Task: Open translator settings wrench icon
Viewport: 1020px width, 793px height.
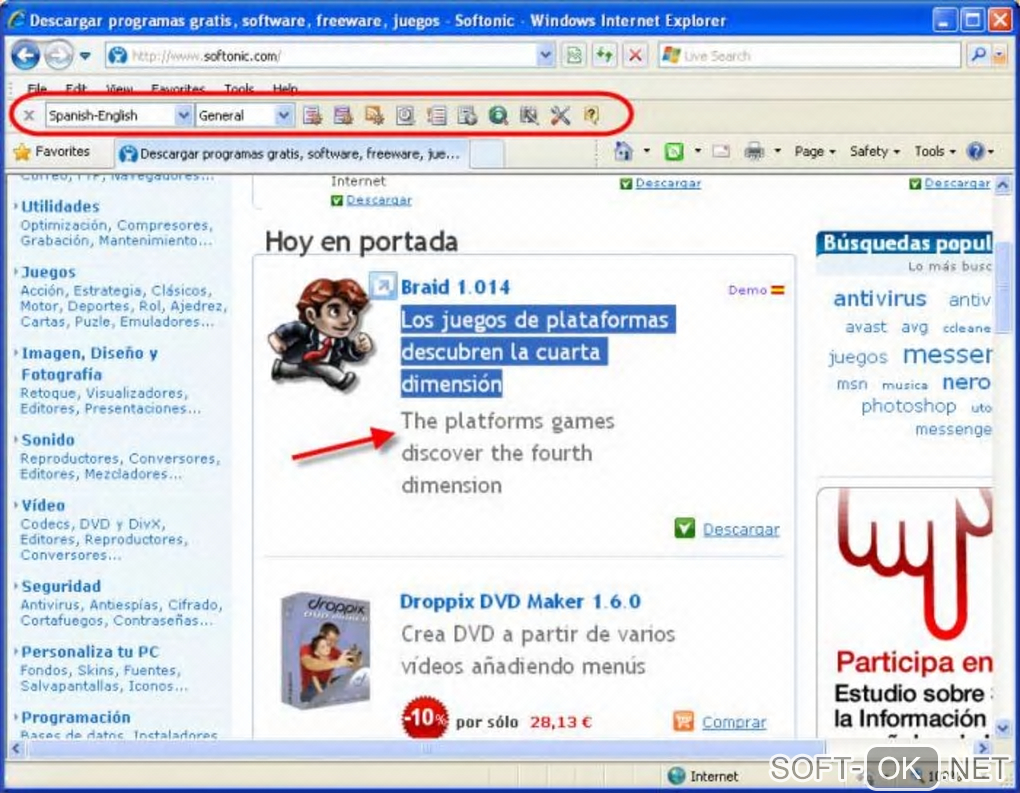Action: pos(560,116)
